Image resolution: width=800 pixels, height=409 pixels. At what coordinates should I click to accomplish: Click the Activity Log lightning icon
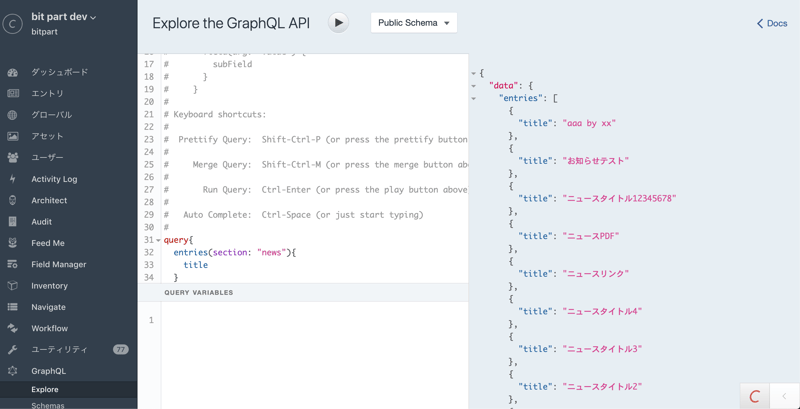[x=13, y=179]
